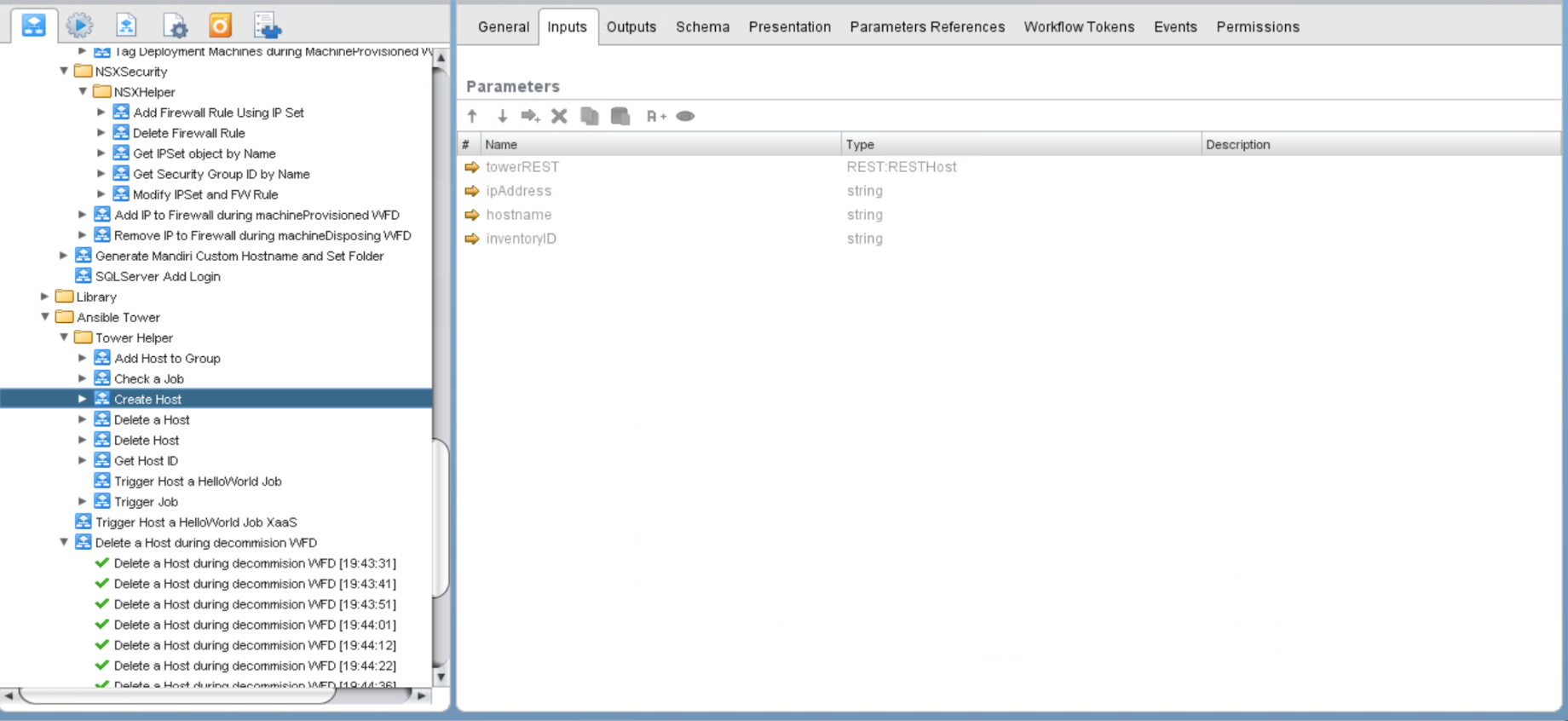
Task: Open the Packages view icon
Action: coord(268,26)
